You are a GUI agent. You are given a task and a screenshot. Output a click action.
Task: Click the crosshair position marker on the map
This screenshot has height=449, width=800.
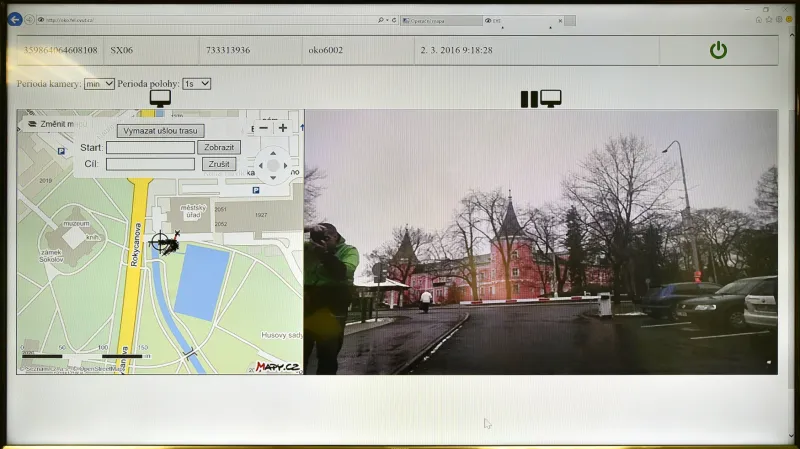click(160, 242)
